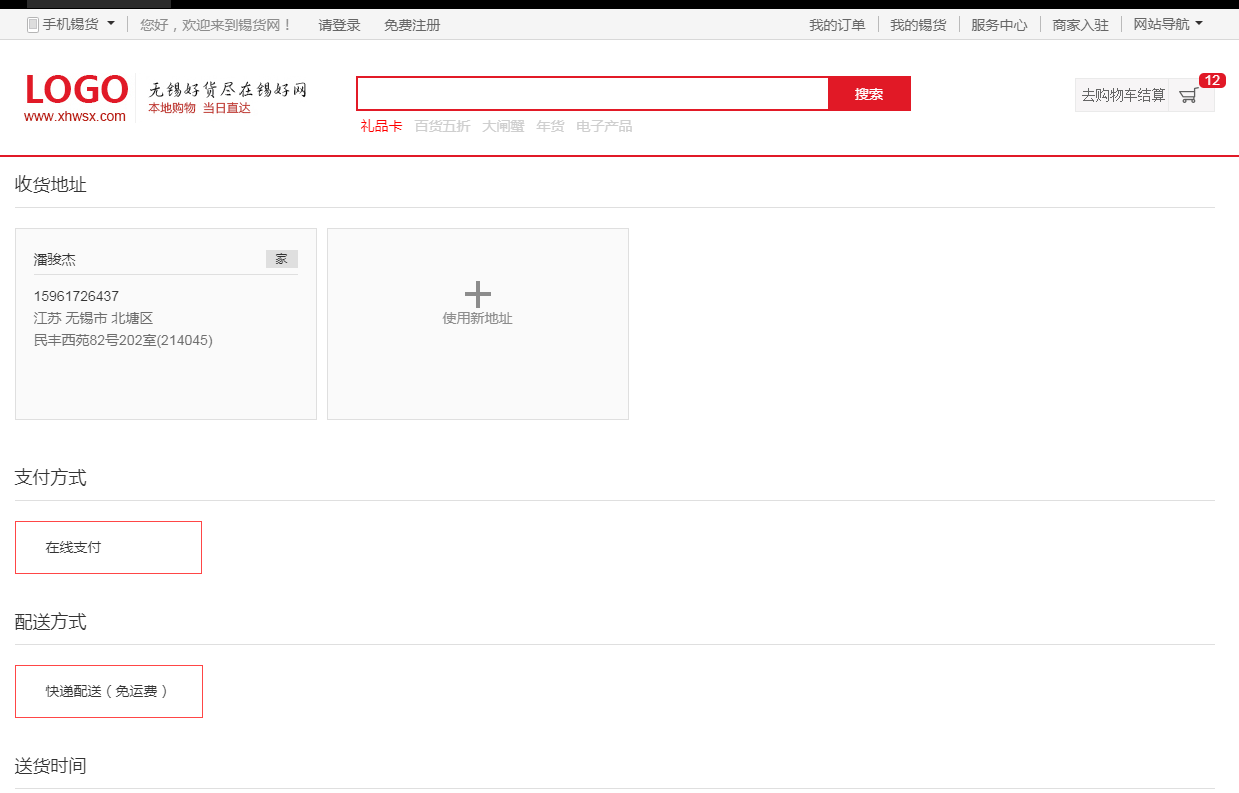Click the 家 tag on address card
This screenshot has height=793, width=1239.
coord(281,259)
